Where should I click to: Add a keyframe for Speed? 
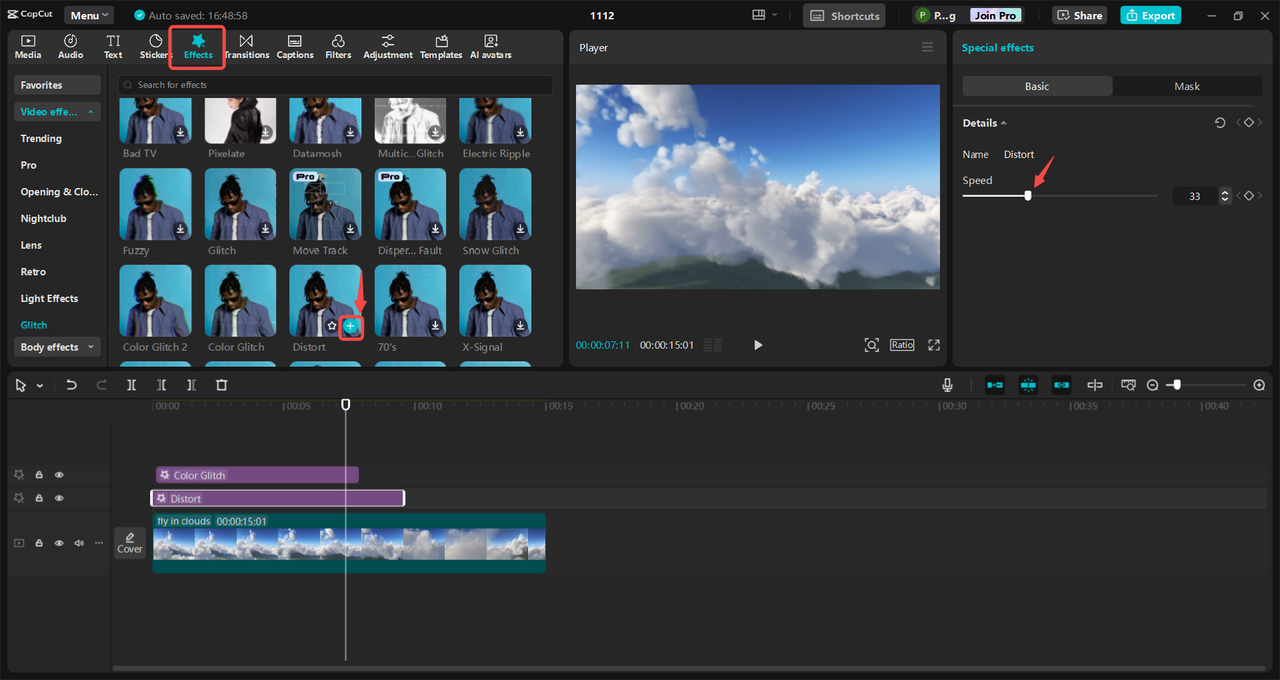pos(1248,196)
